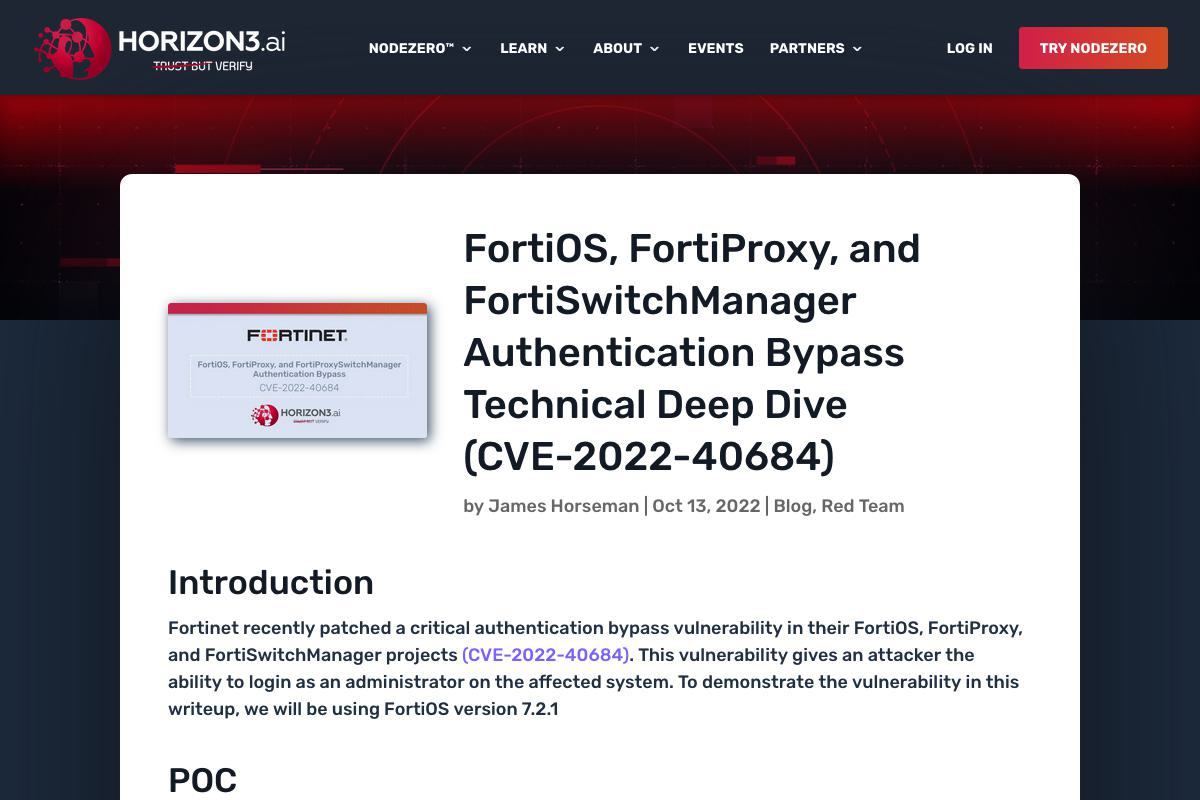
Task: Open author James Horseman's page
Action: coord(563,506)
